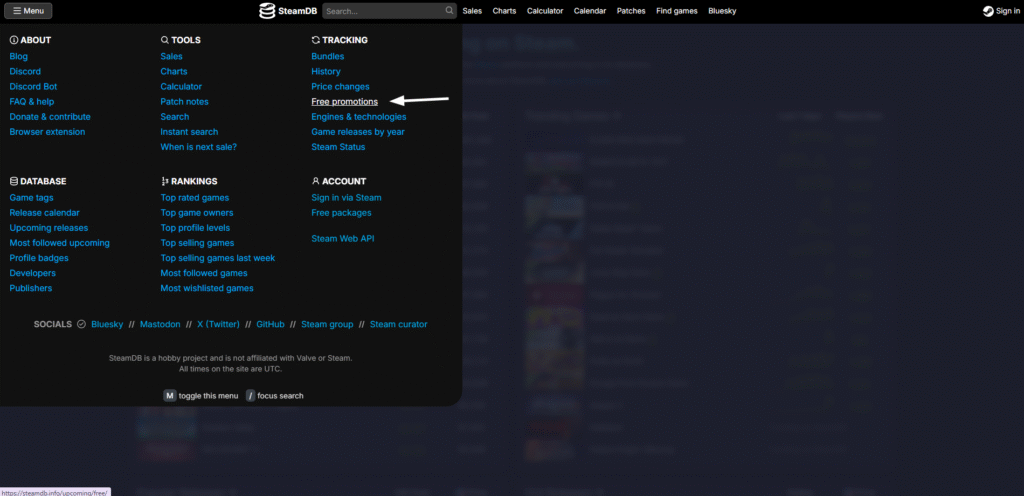Click the SteamDB logo icon

coord(267,11)
